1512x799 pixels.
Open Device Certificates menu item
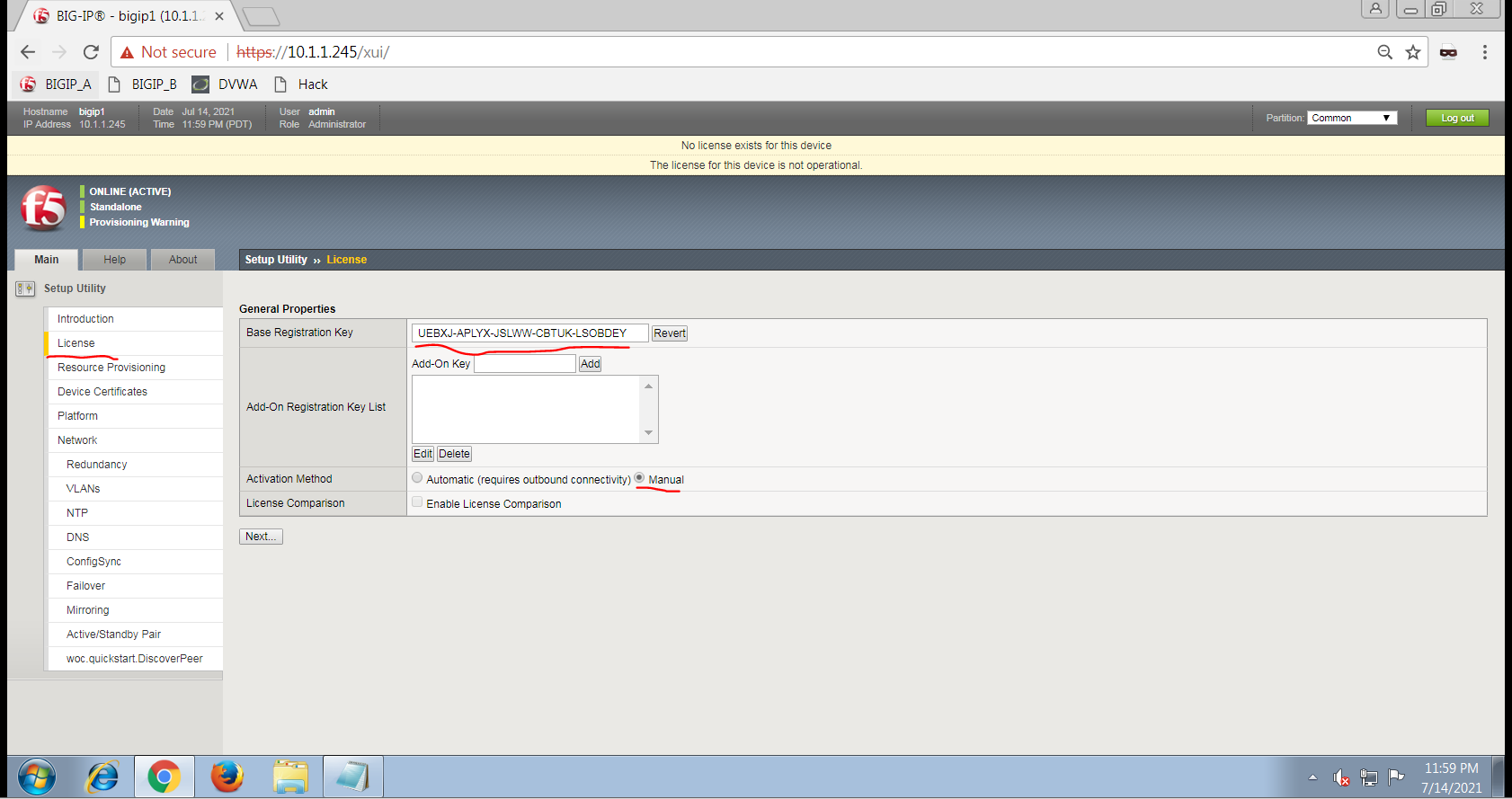click(135, 392)
